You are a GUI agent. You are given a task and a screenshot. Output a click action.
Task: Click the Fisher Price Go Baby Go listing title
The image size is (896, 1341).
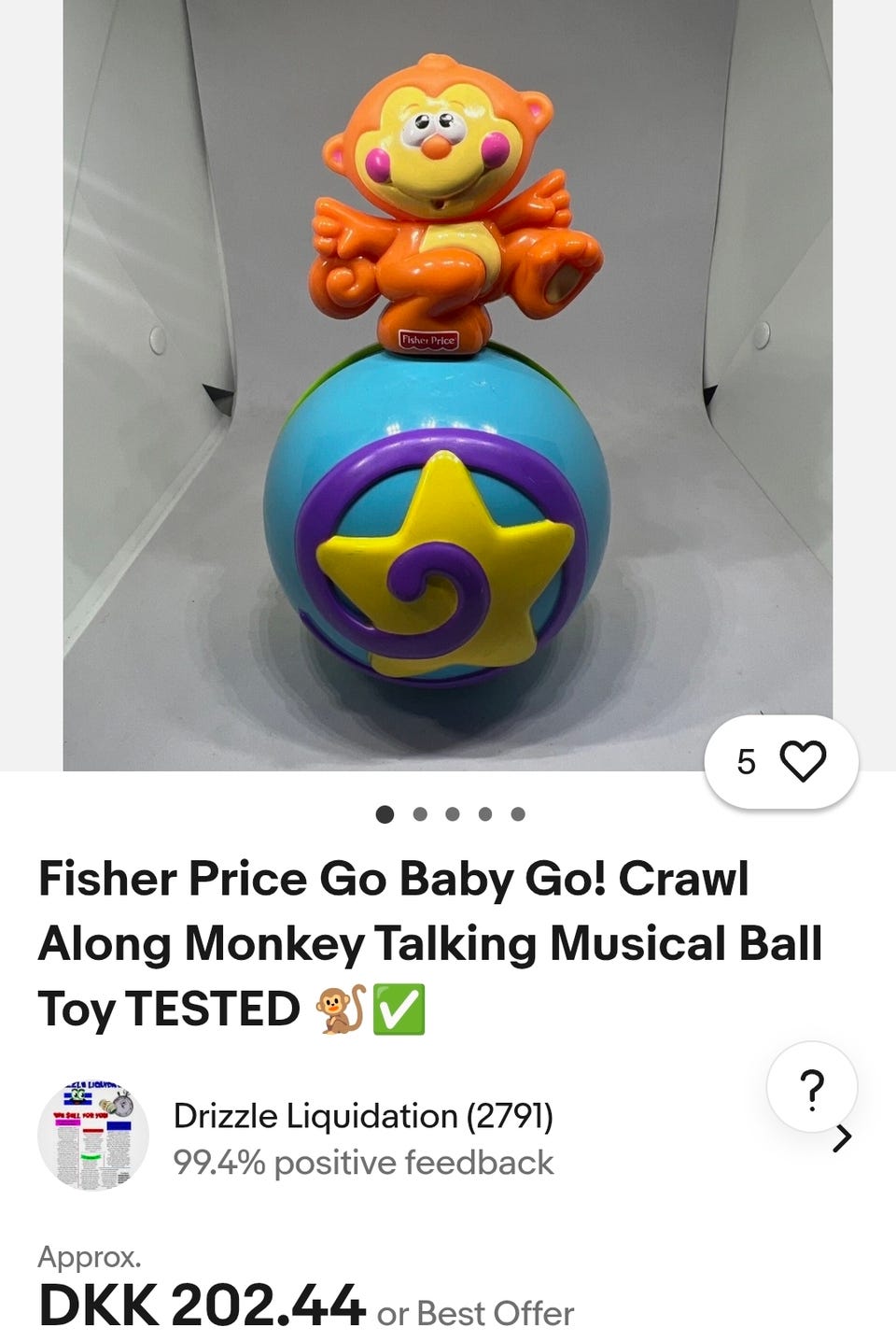pos(429,943)
